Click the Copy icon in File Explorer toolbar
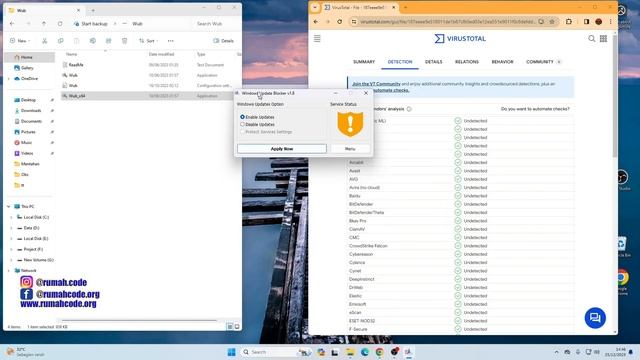This screenshot has height=360, width=640. tap(60, 41)
